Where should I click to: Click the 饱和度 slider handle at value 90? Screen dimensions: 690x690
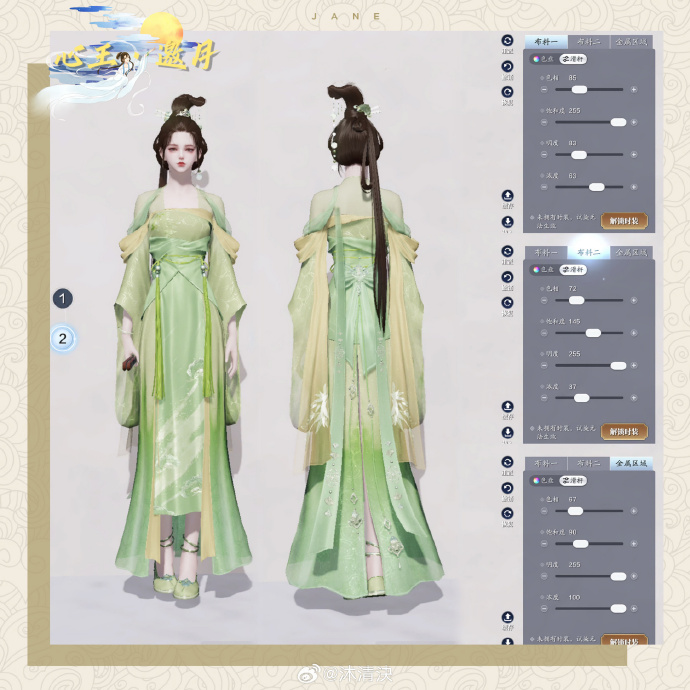point(580,544)
